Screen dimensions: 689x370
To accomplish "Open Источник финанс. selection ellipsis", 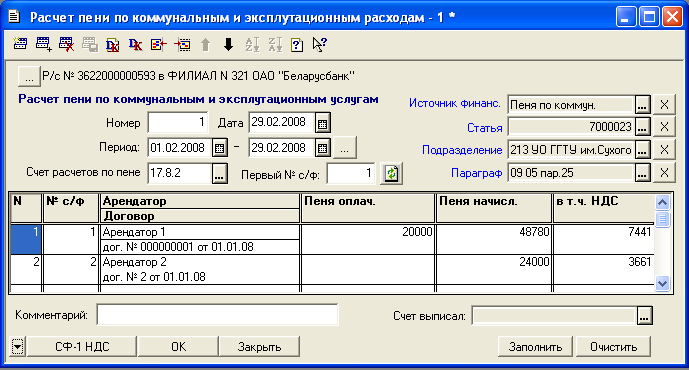I will 642,105.
